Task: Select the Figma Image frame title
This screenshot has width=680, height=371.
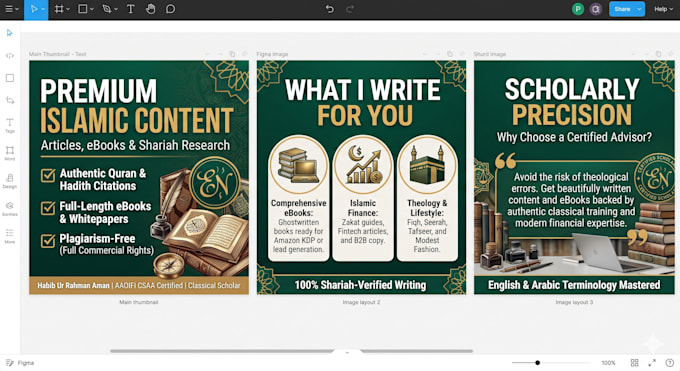Action: (x=272, y=54)
